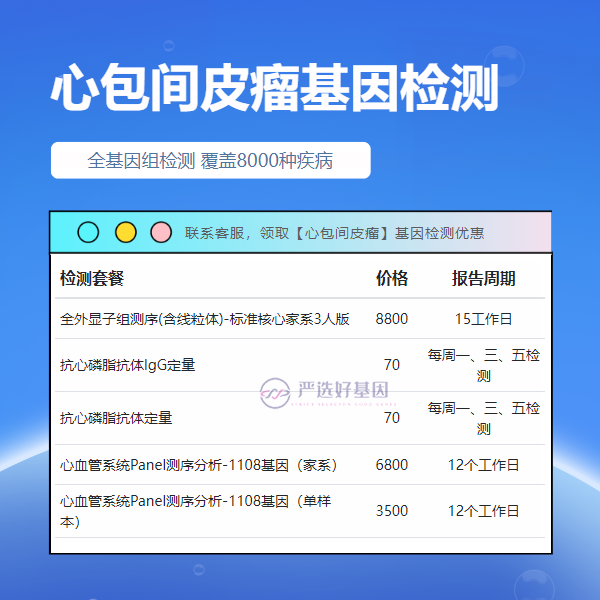The width and height of the screenshot is (600, 600).
Task: Select row 心血管系统Panel测序分析-1108基因（家系）
Action: [300, 465]
